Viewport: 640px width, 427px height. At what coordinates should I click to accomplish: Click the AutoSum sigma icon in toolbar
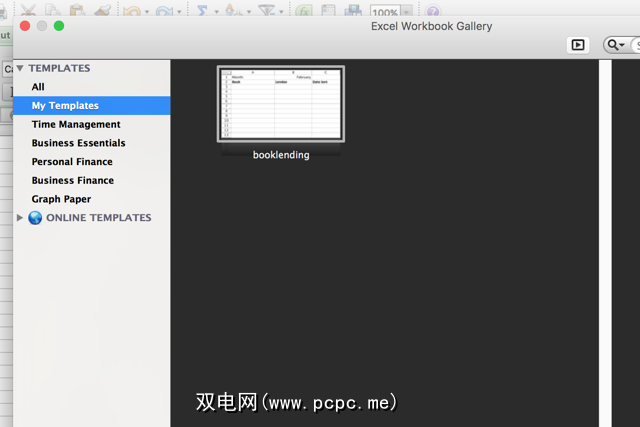[202, 10]
